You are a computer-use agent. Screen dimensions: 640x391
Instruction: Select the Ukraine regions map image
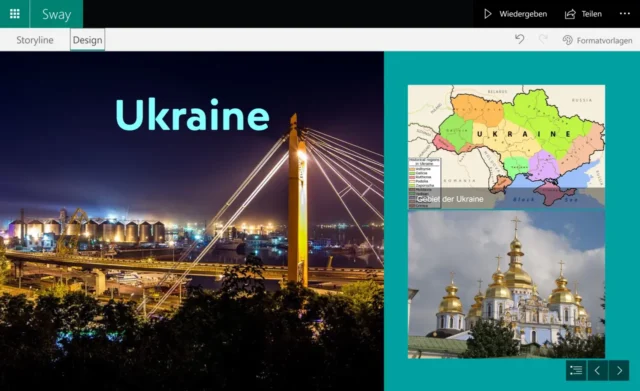tap(506, 147)
